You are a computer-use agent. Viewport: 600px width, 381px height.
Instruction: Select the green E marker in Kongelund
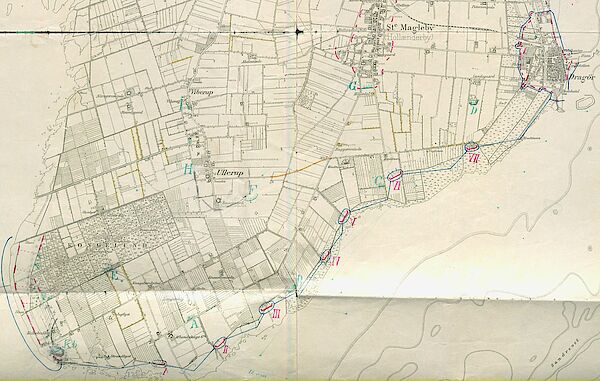click(x=114, y=276)
